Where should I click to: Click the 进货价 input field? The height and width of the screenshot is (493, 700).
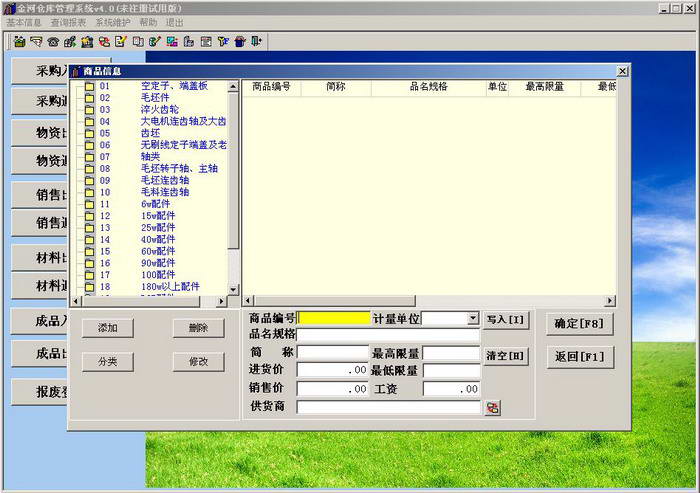(x=333, y=370)
